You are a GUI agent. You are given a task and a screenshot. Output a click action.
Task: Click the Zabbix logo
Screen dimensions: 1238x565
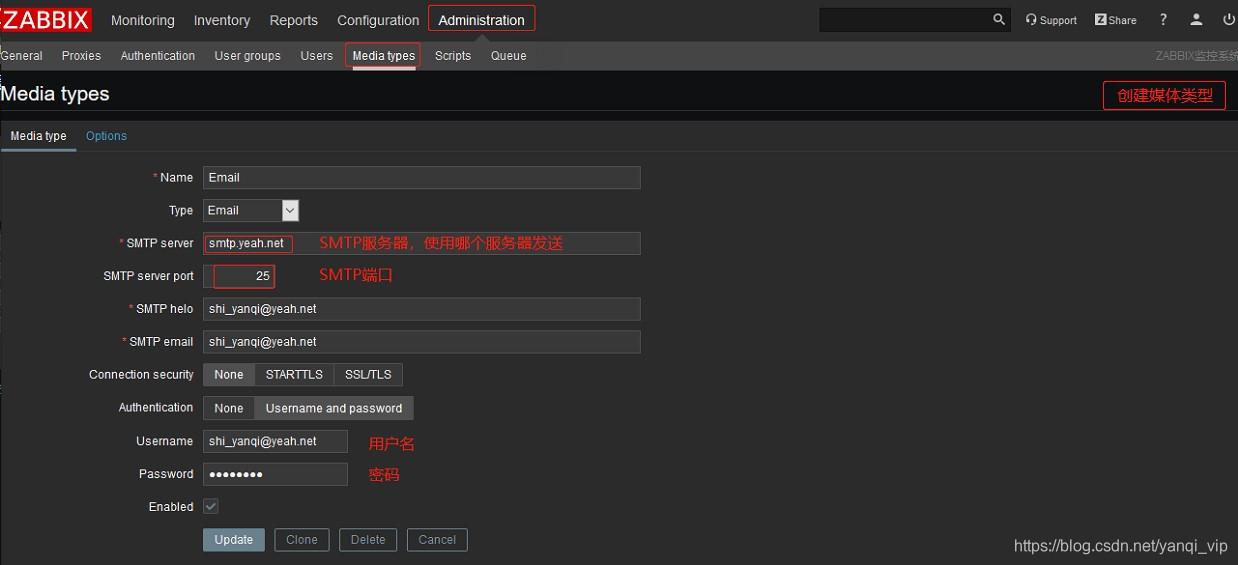pyautogui.click(x=46, y=19)
